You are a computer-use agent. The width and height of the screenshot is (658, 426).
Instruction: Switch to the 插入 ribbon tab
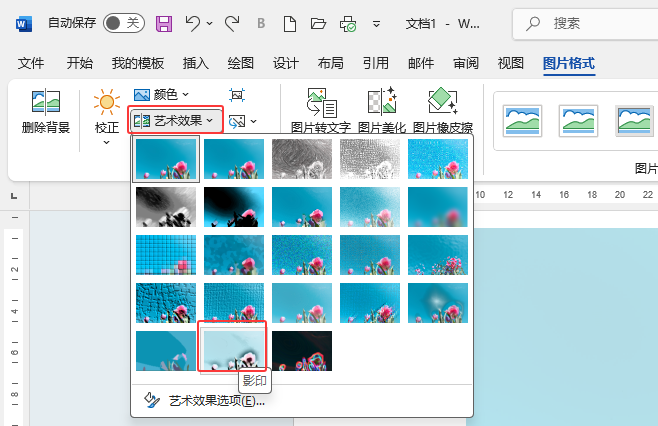[x=196, y=63]
